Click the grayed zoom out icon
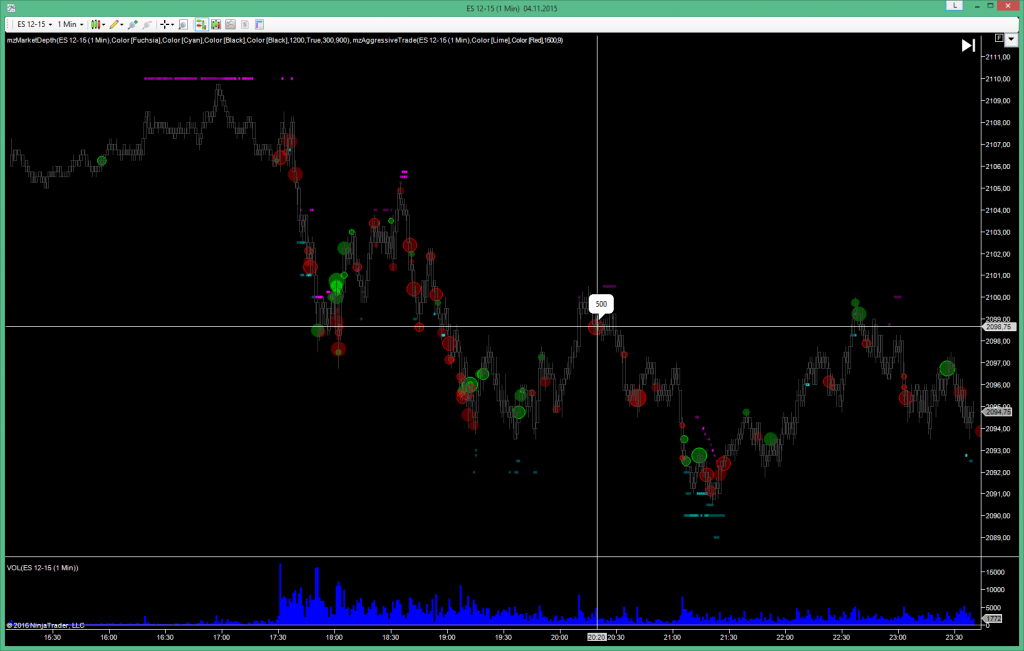Screen dimensions: 1024x651 coord(147,24)
